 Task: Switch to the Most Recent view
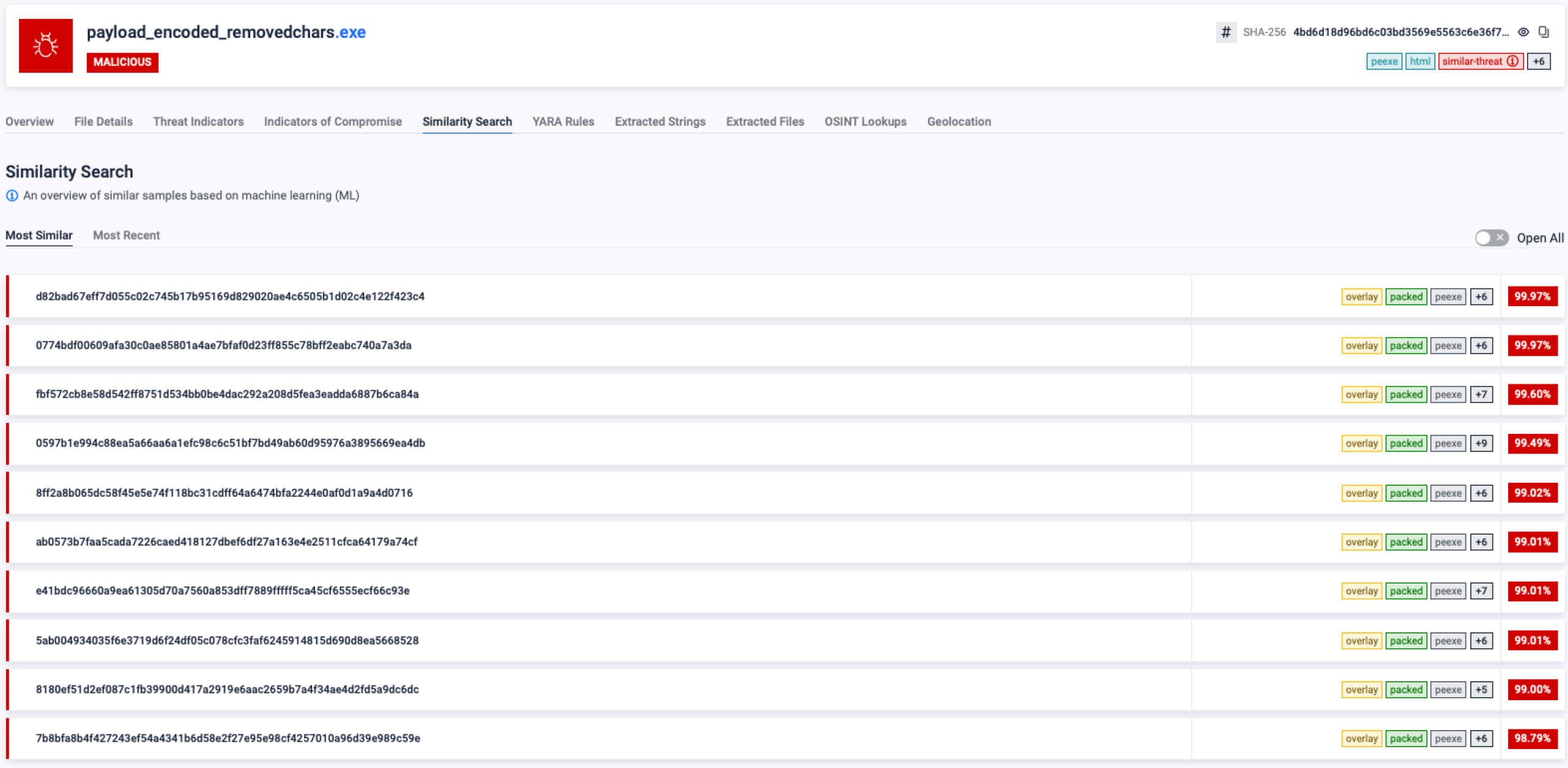[126, 235]
